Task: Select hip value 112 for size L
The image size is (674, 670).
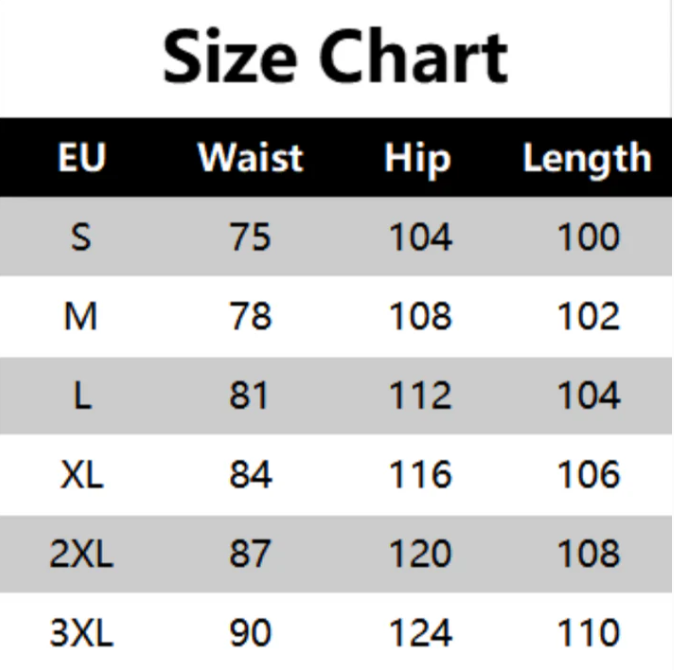Action: click(x=419, y=396)
